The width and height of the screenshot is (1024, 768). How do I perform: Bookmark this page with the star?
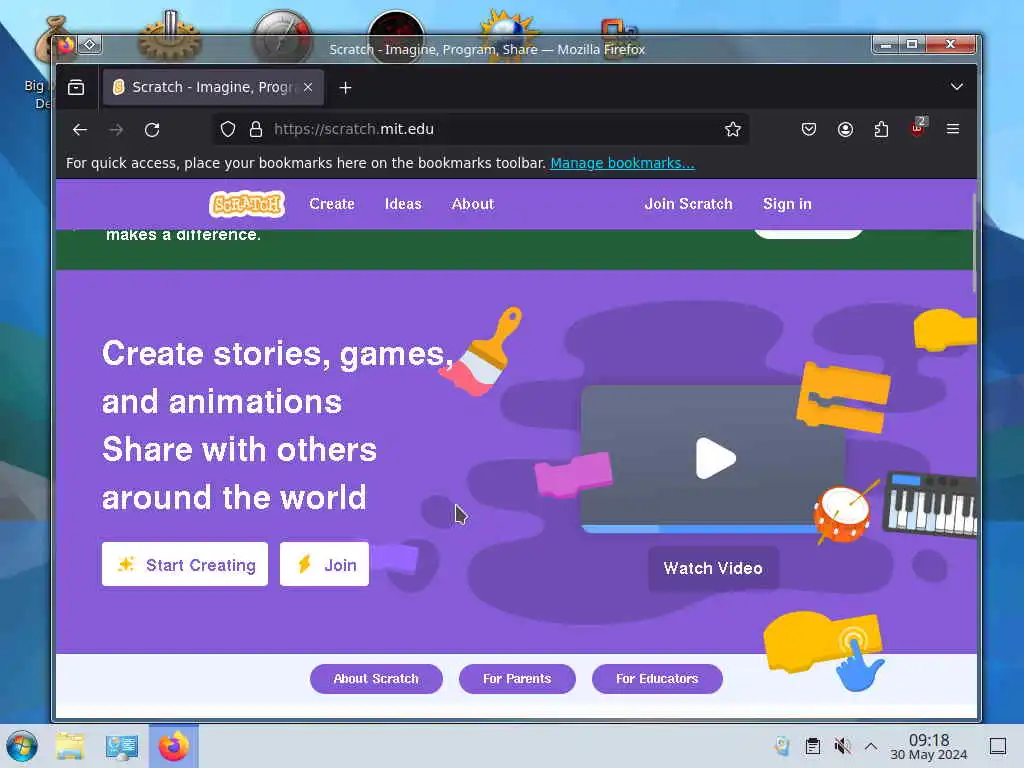[733, 129]
